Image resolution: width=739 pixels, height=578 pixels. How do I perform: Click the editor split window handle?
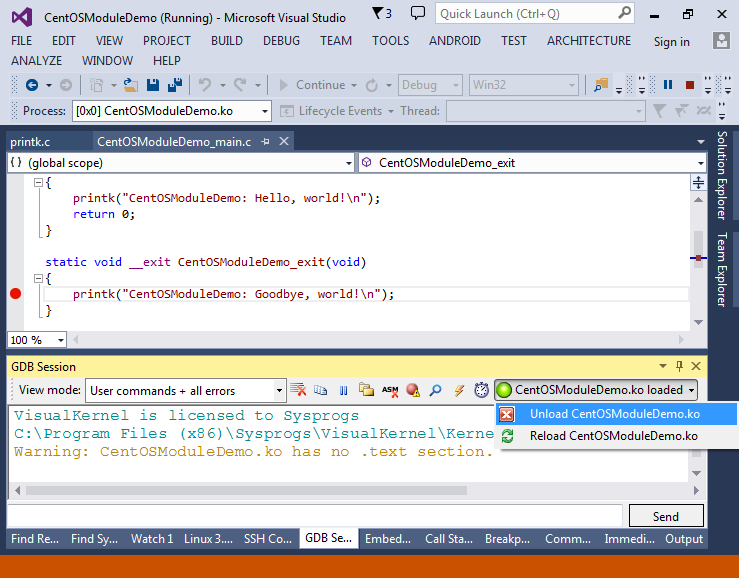pos(698,182)
